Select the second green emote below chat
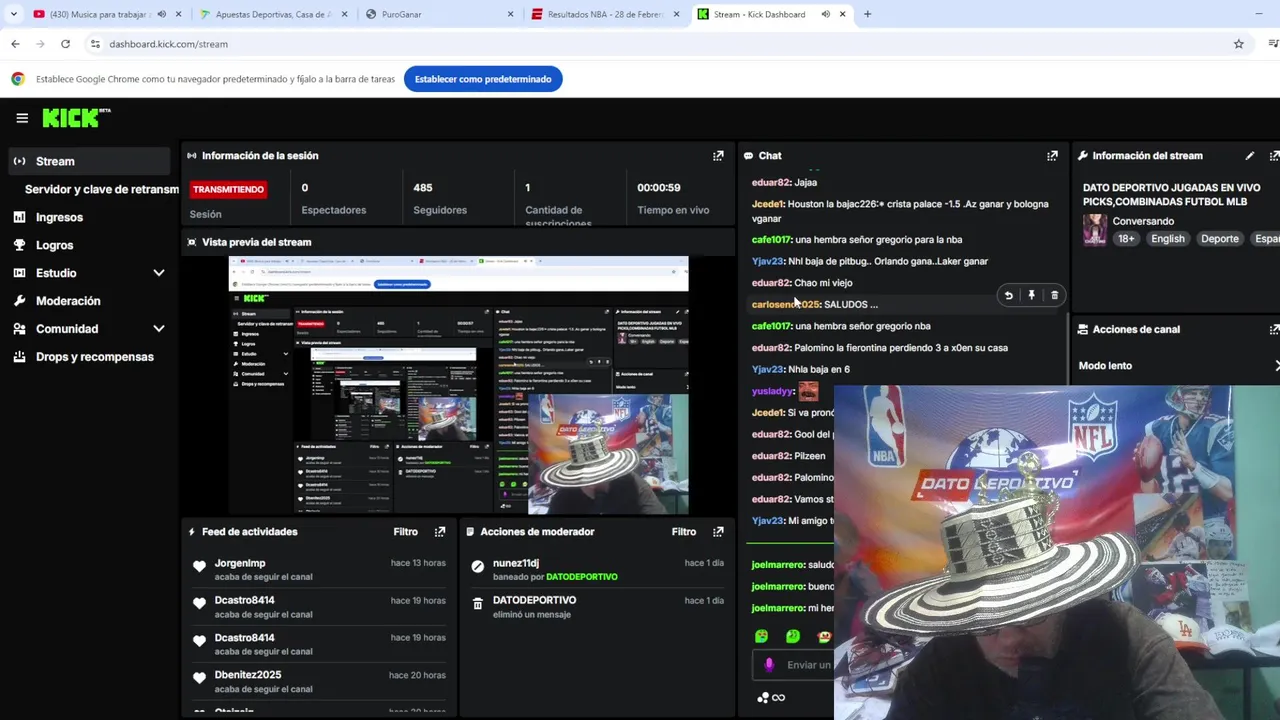The width and height of the screenshot is (1280, 720). [792, 636]
